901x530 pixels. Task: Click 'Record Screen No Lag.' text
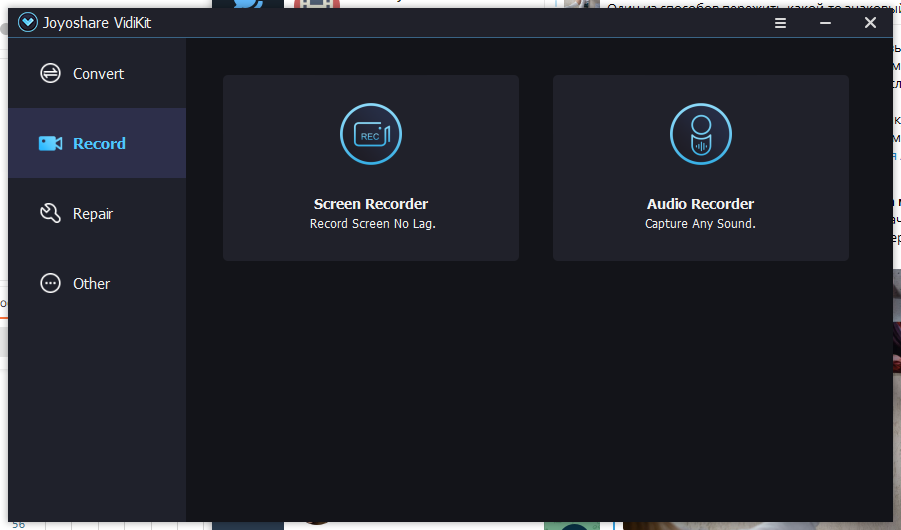[x=372, y=224]
